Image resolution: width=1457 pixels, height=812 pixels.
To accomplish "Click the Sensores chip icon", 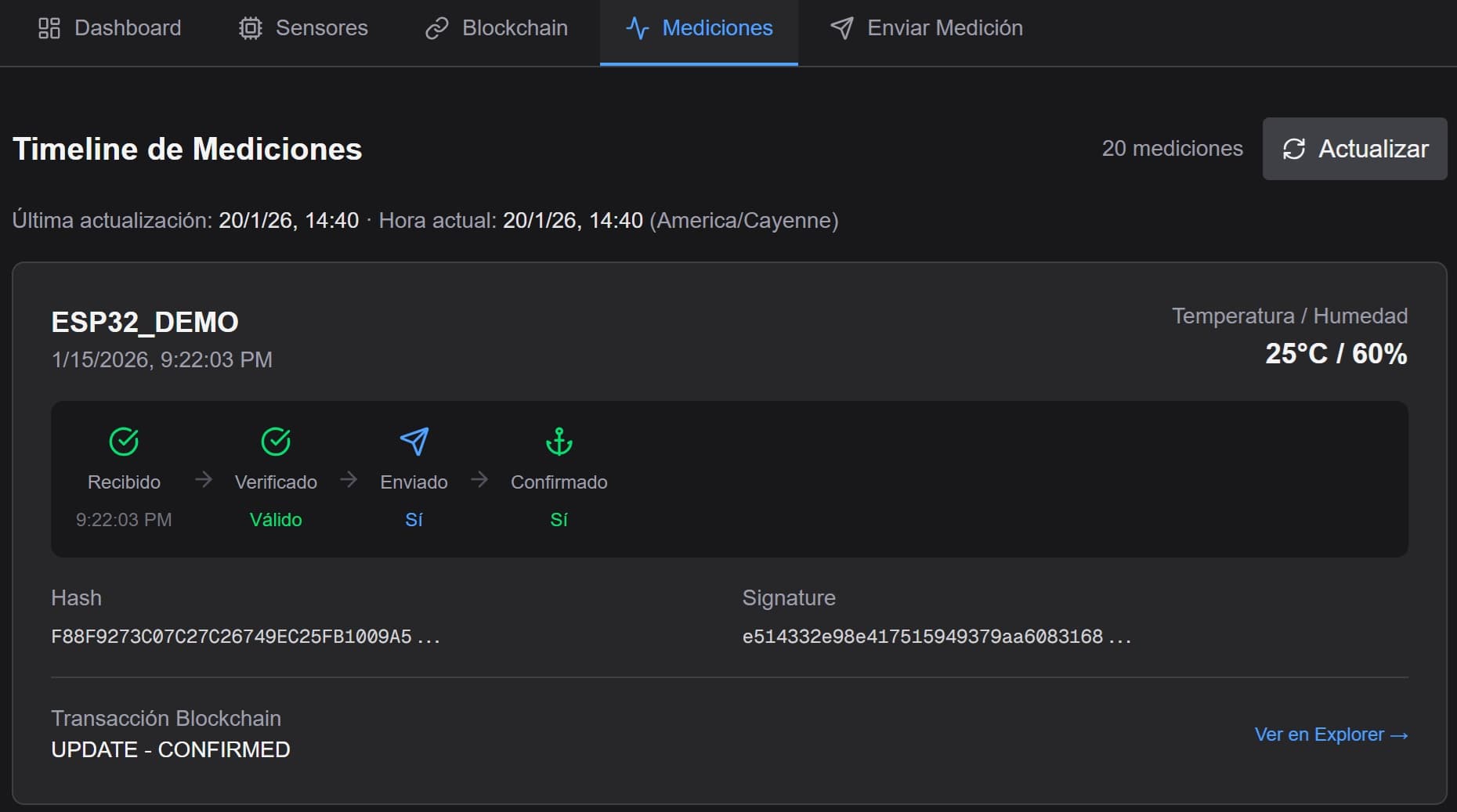I will pos(250,27).
